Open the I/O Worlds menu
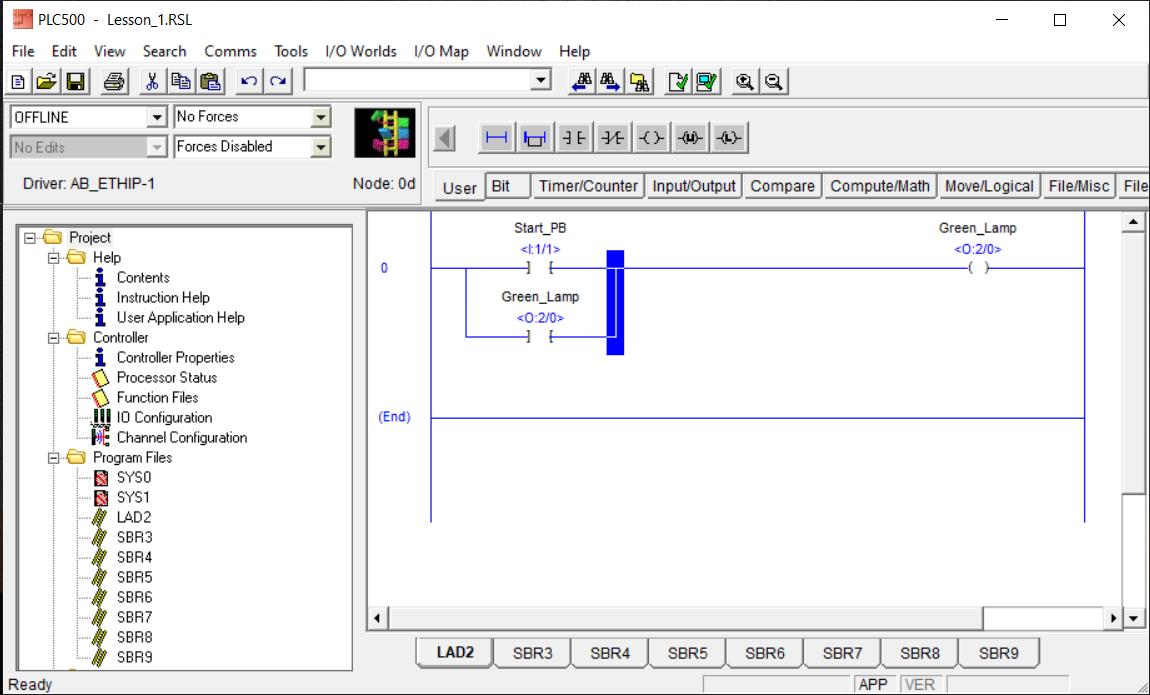This screenshot has width=1150, height=695. pos(361,51)
